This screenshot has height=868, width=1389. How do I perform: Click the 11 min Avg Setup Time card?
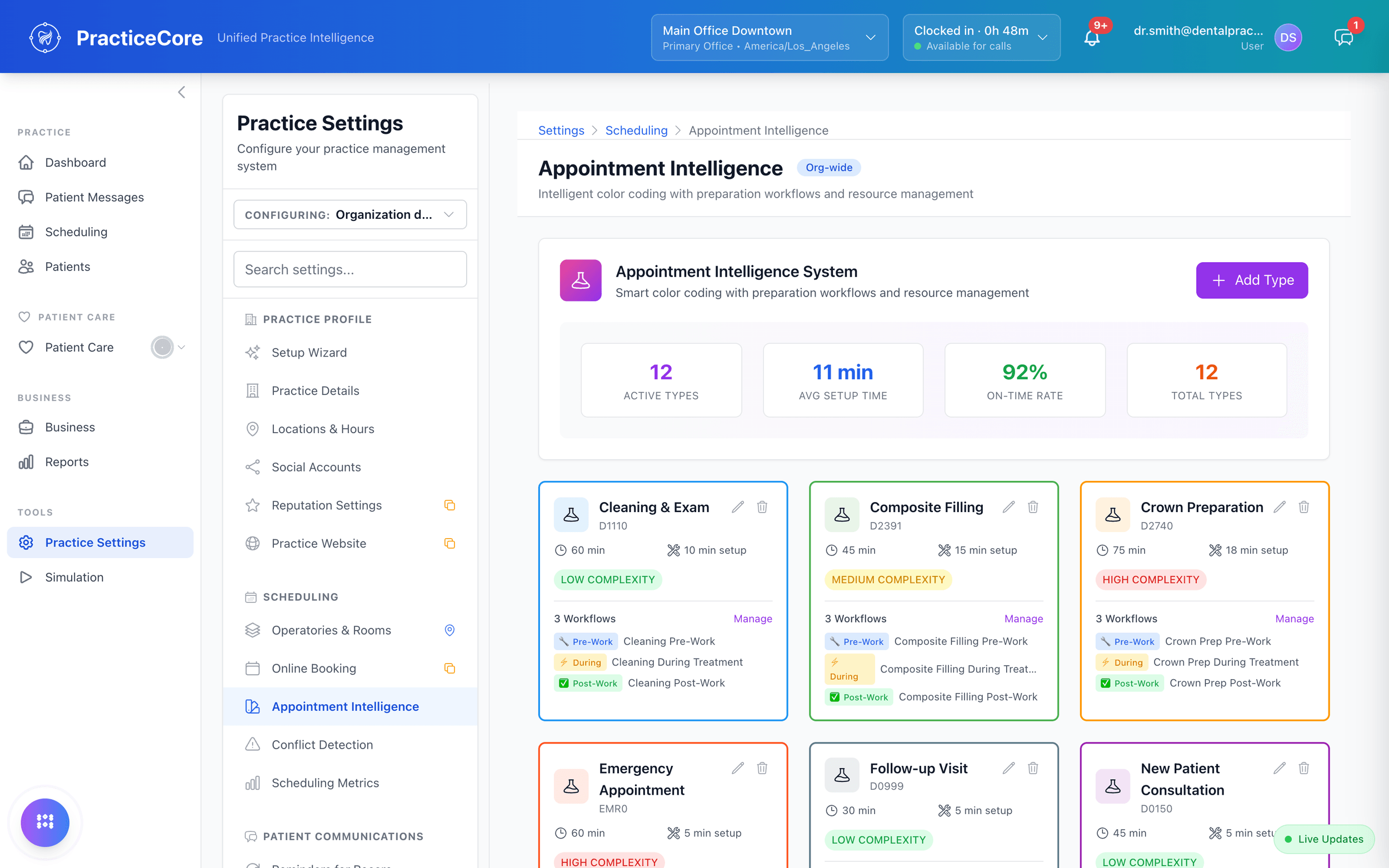pos(842,380)
